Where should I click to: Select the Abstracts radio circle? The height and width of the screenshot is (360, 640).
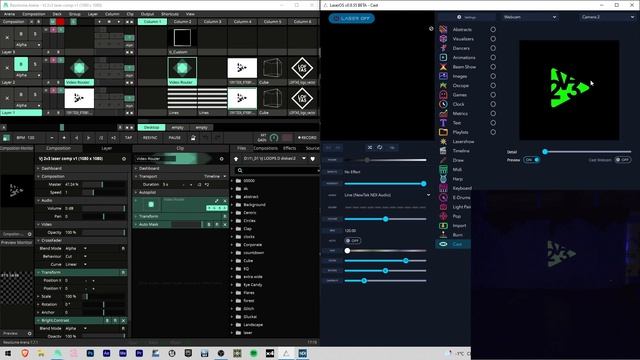(x=493, y=29)
